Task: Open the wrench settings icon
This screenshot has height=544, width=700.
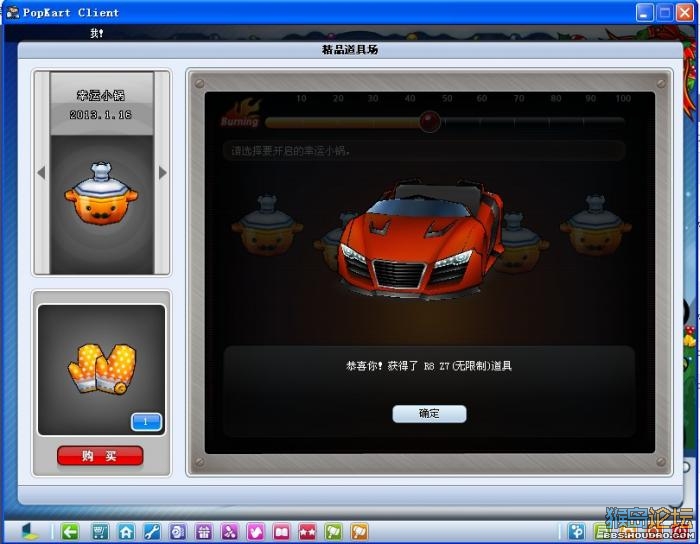Action: pos(152,532)
